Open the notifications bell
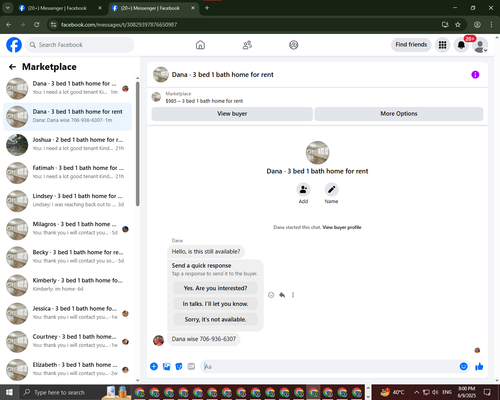The width and height of the screenshot is (500, 400). point(461,45)
